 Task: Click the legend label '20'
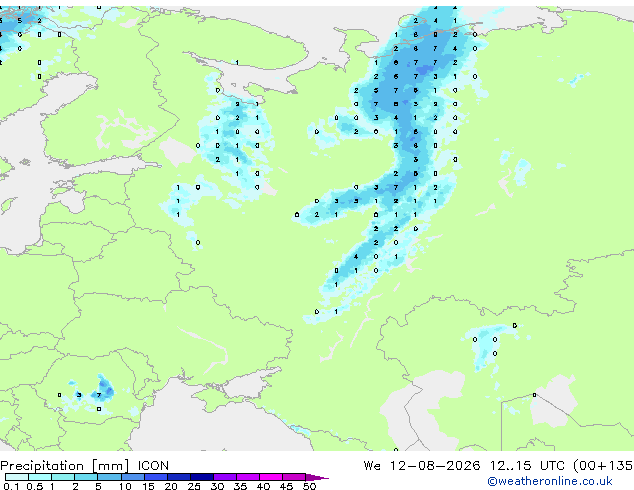pos(171,486)
